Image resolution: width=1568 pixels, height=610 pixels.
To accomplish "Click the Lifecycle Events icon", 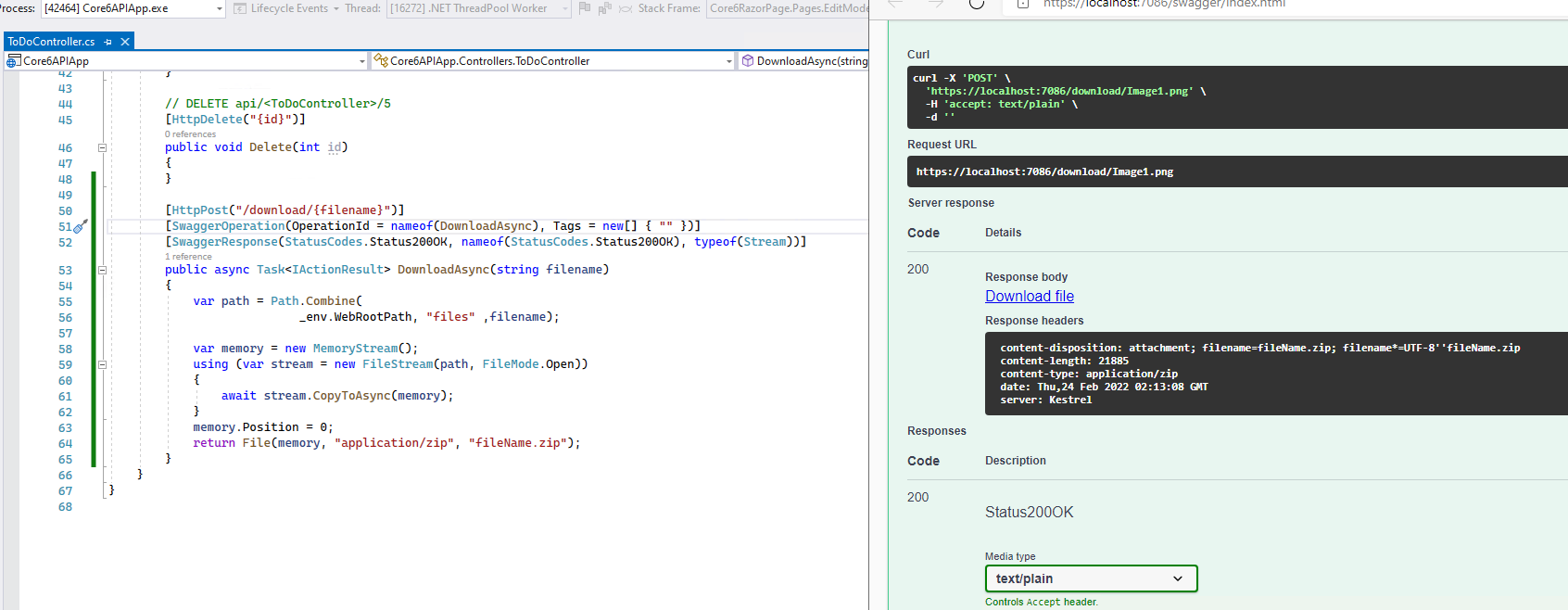I will (240, 8).
